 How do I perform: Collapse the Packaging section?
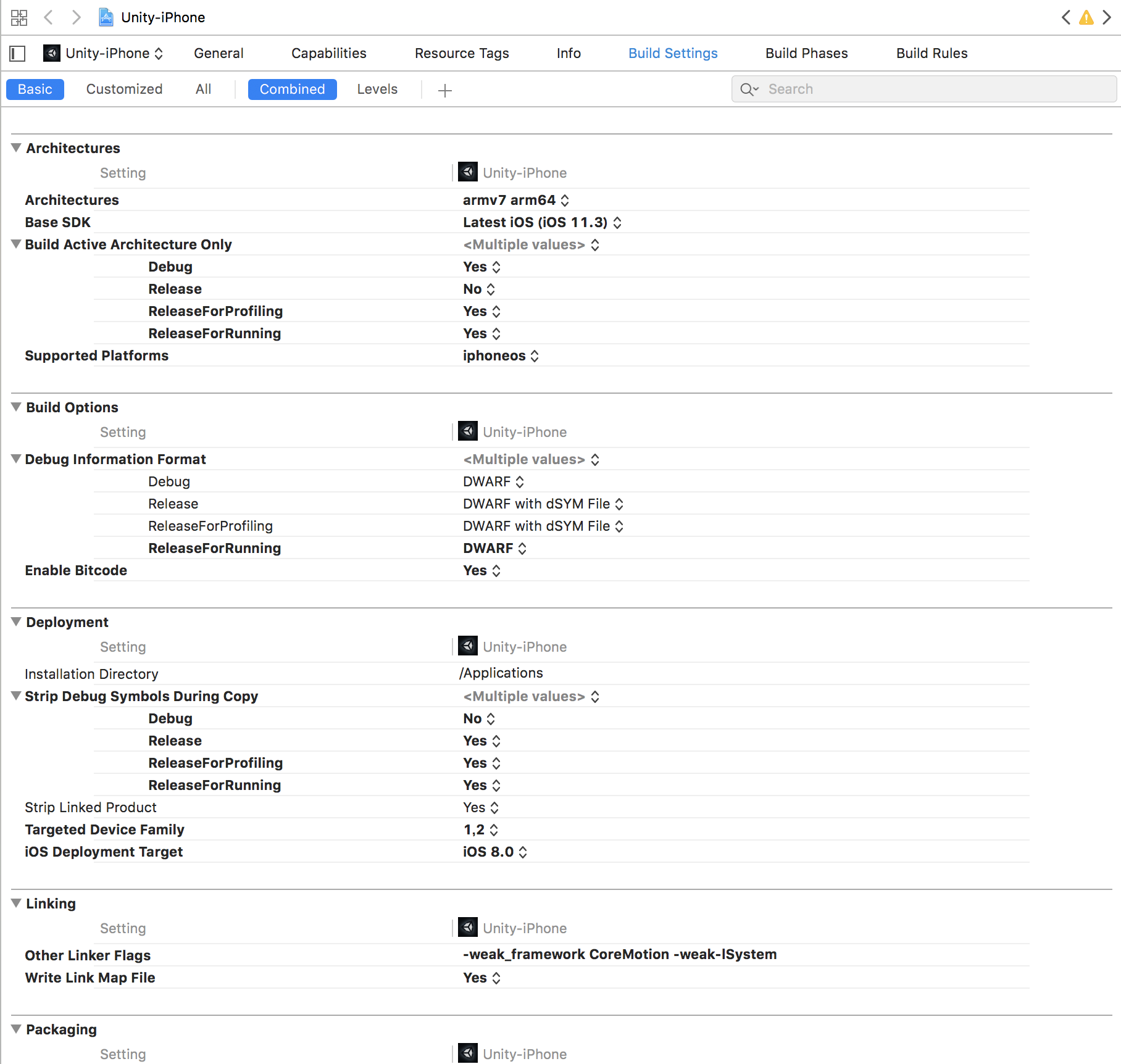tap(16, 1029)
